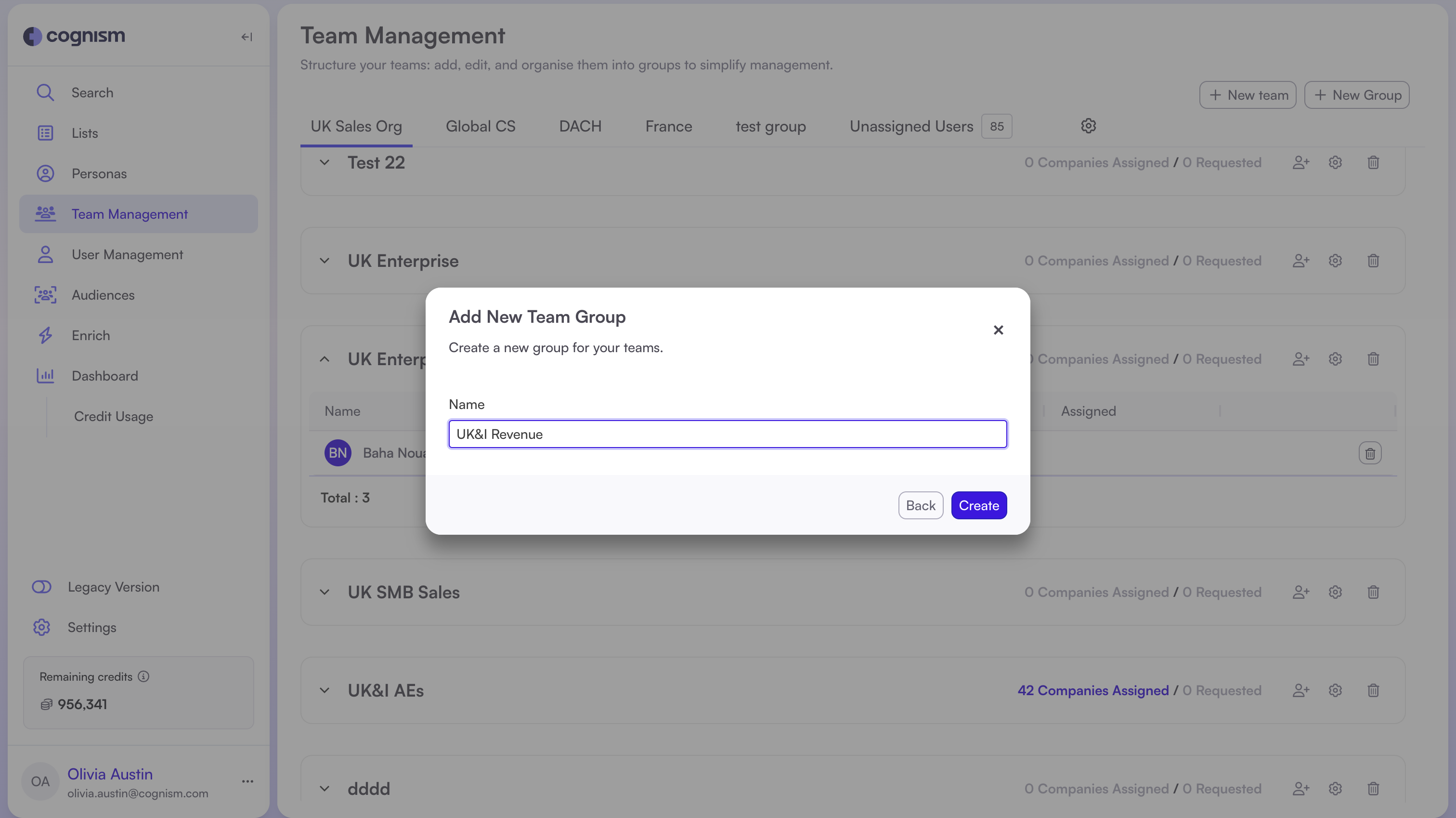Navigate to User Management
Viewport: 1456px width, 818px height.
pos(128,254)
